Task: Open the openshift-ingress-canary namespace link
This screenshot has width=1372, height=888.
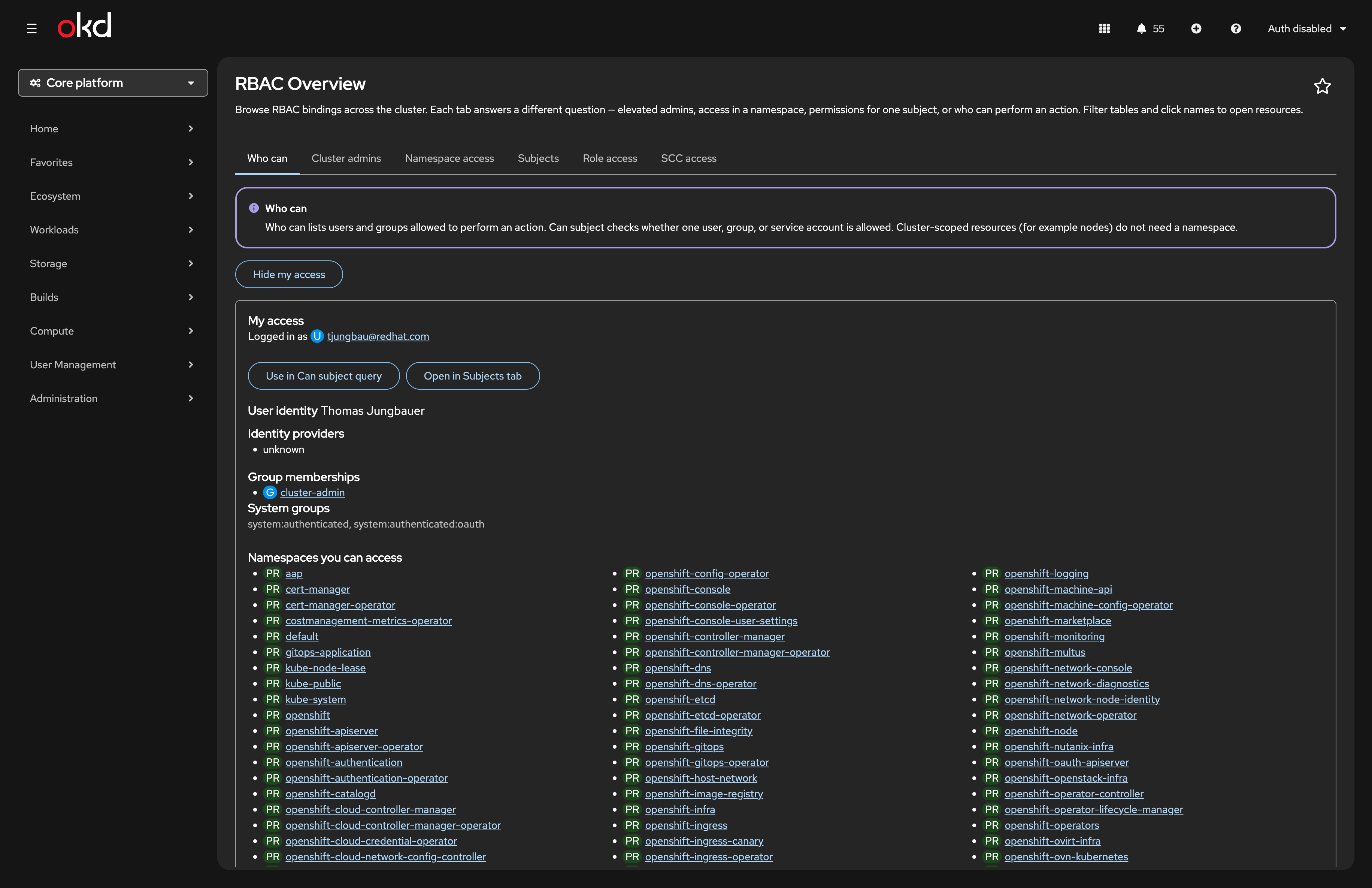Action: pos(704,841)
